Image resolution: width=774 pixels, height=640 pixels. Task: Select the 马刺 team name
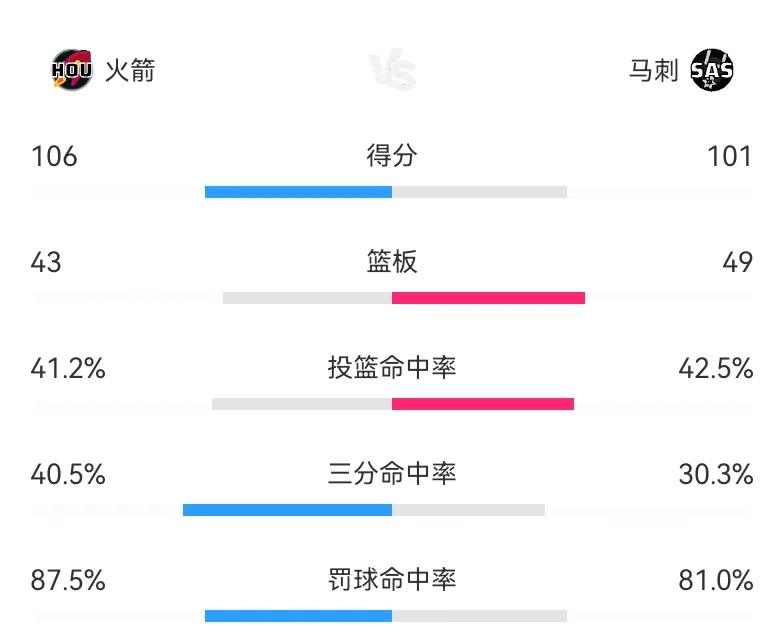click(653, 70)
